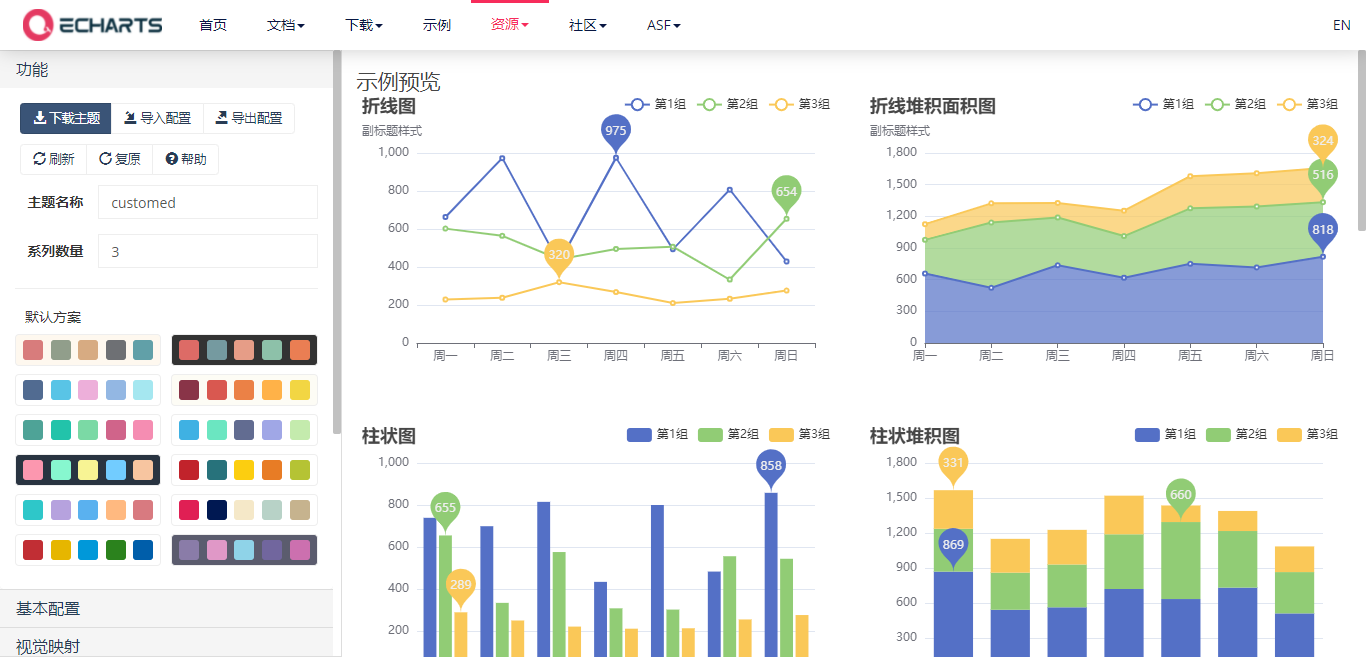Screen dimensions: 1366x657
Task: Expand the 基本配置 section
Action: click(x=166, y=608)
